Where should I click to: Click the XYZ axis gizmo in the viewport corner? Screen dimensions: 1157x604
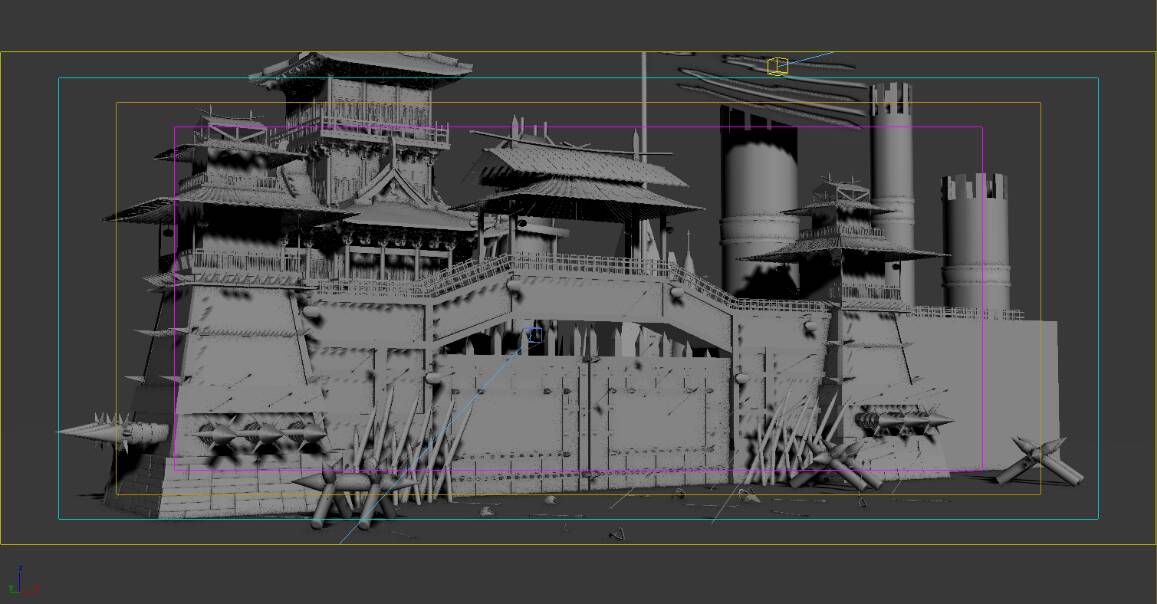pyautogui.click(x=22, y=581)
